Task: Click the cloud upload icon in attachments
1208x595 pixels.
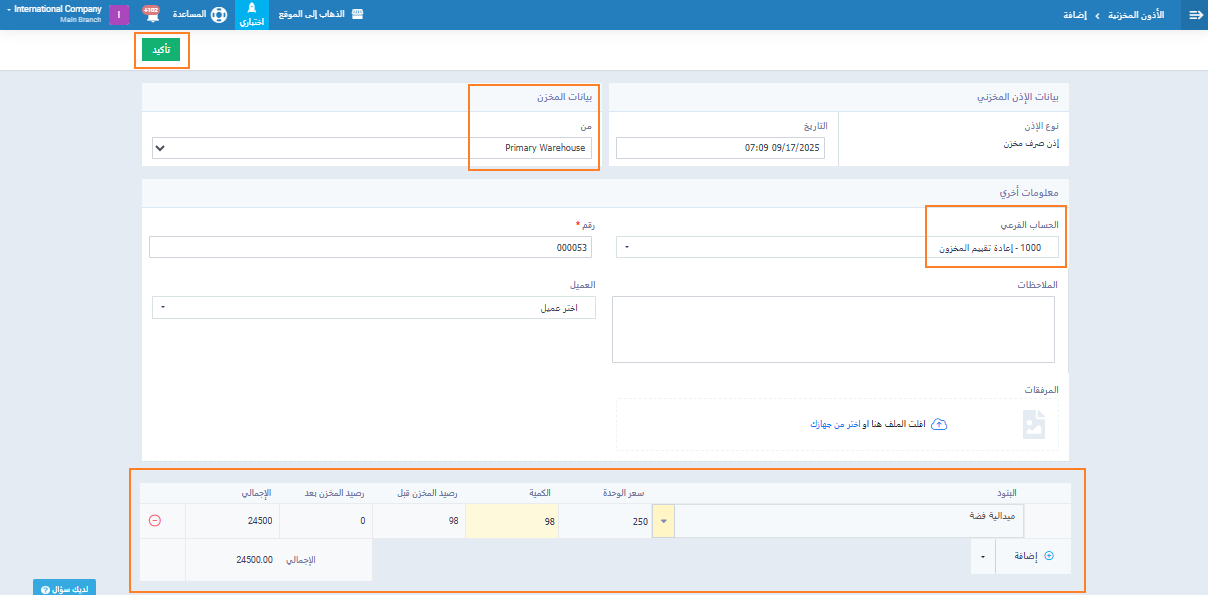Action: tap(939, 424)
